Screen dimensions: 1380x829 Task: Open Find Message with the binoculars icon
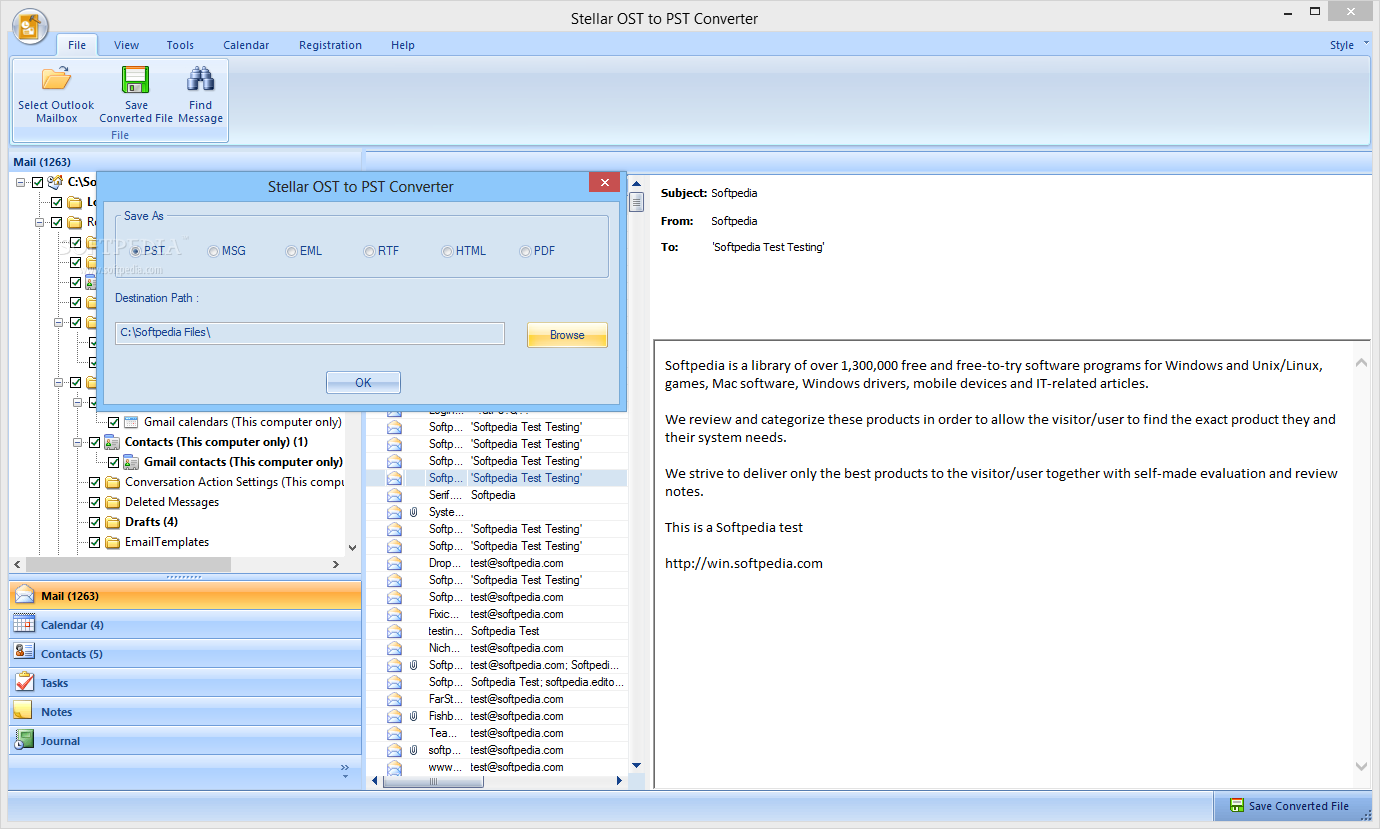(x=201, y=79)
